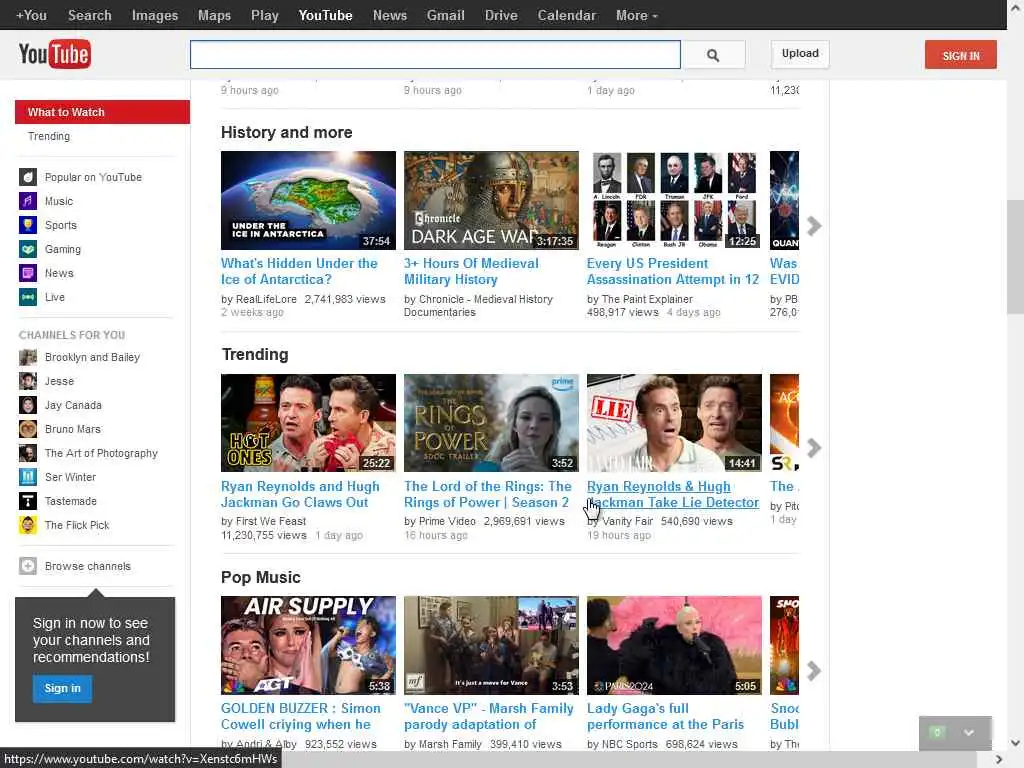Select the Music category icon
Viewport: 1024px width, 768px height.
(27, 201)
